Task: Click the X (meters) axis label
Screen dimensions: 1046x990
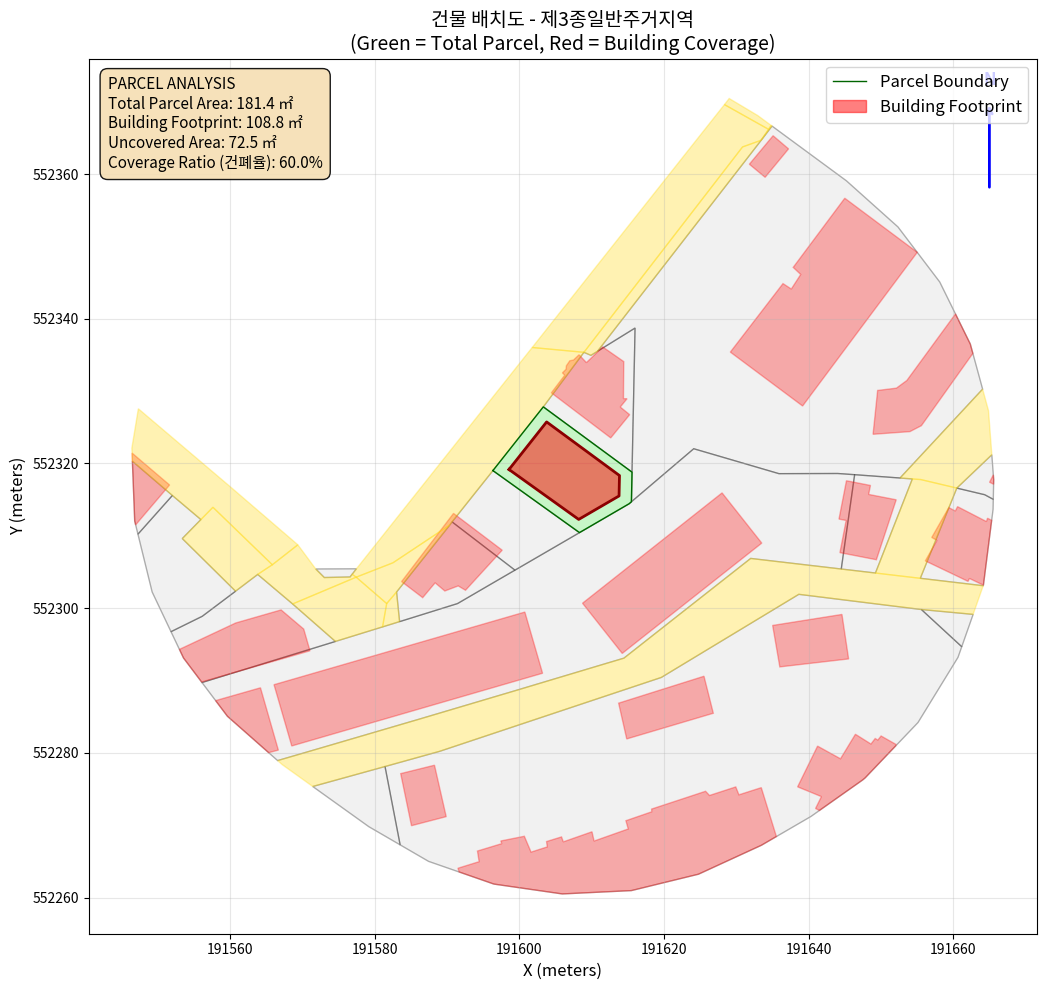Action: pyautogui.click(x=562, y=969)
